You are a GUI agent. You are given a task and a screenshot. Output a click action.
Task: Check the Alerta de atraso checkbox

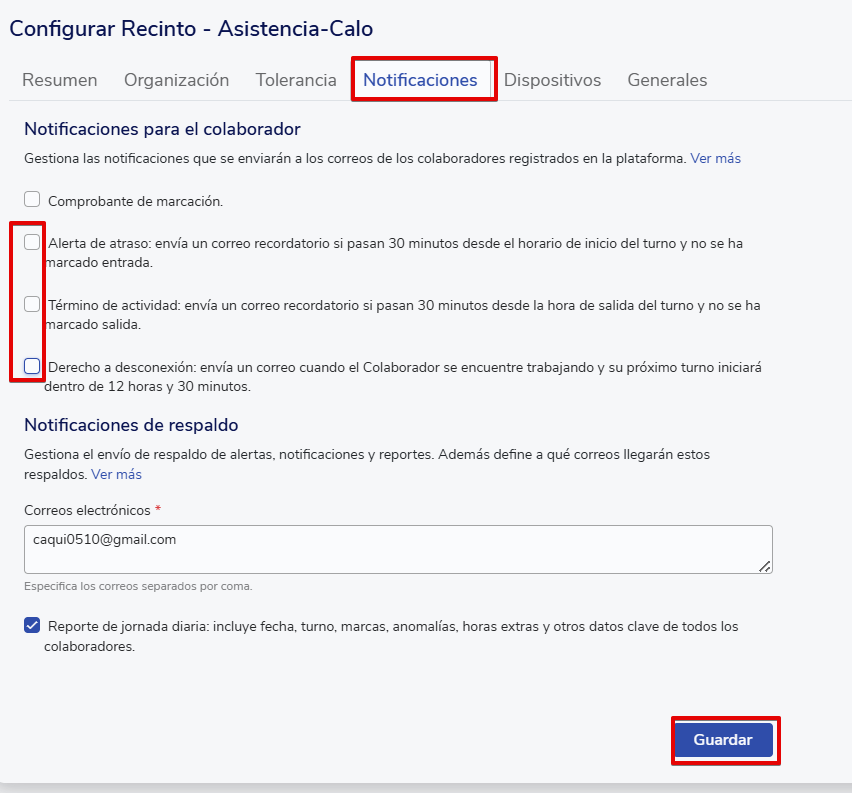[x=32, y=242]
